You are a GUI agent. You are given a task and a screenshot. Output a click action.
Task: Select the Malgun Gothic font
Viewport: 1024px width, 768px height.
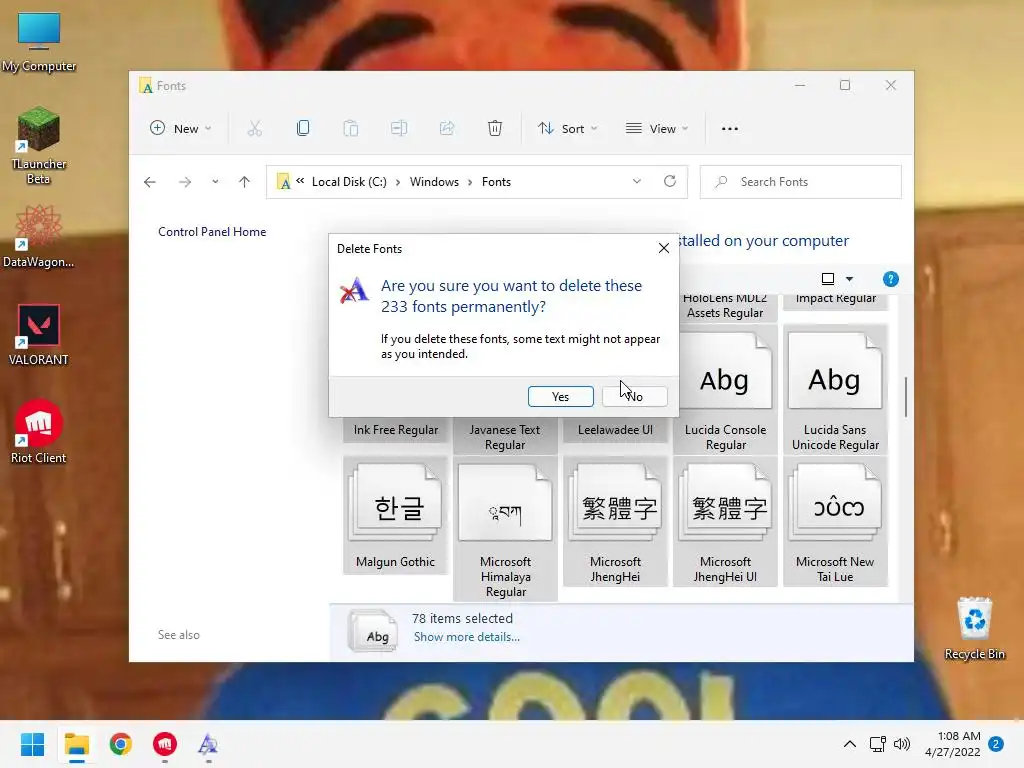(395, 515)
